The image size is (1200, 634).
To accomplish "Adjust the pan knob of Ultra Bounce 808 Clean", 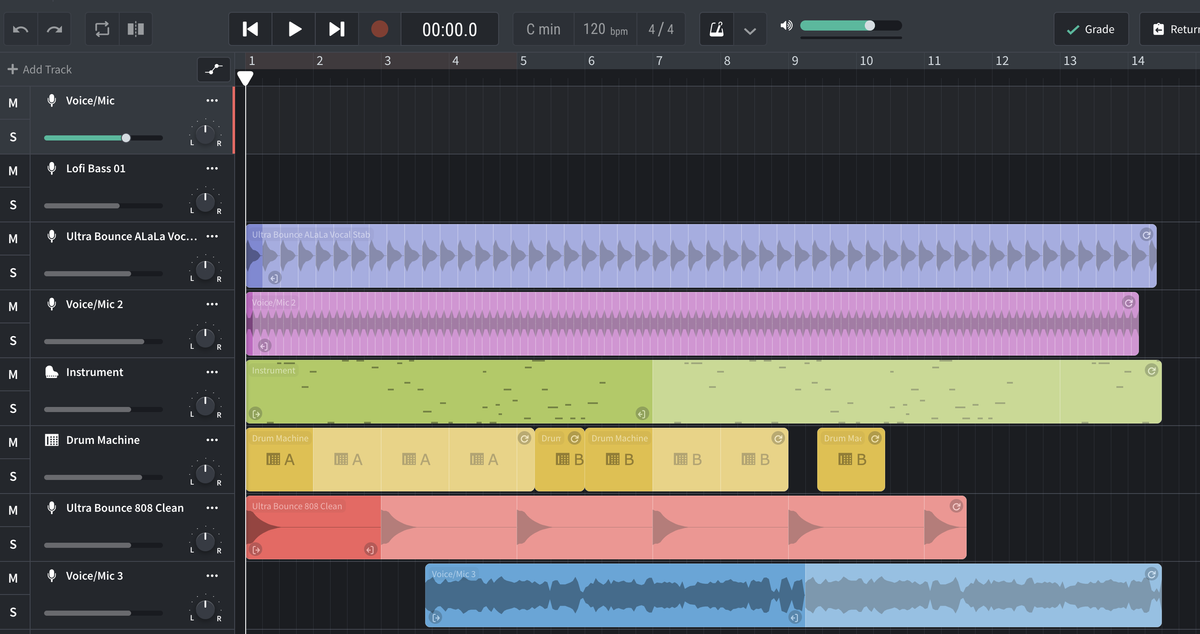I will coord(205,542).
